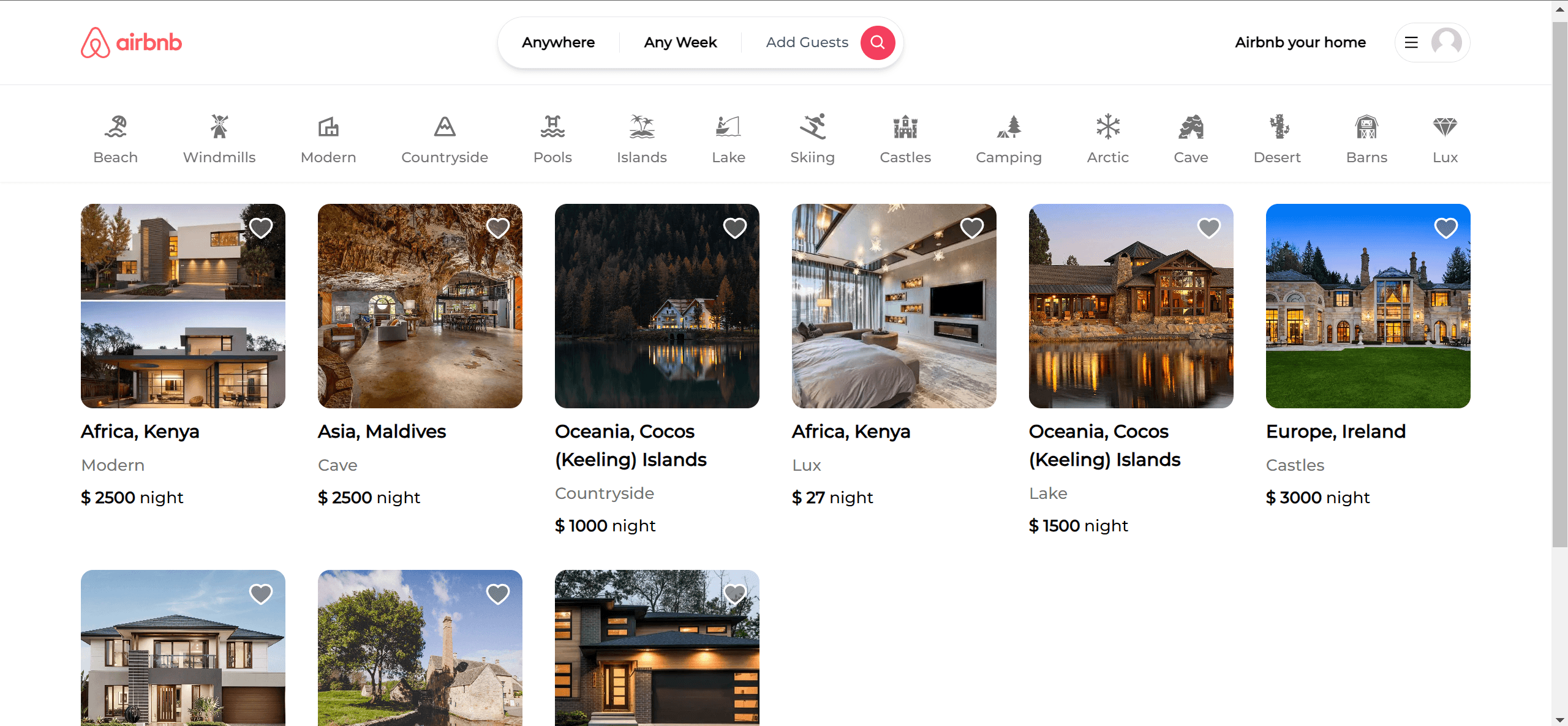Favorite the Asia, Maldives Cave listing
Screen dimensions: 1568x726
click(x=498, y=228)
